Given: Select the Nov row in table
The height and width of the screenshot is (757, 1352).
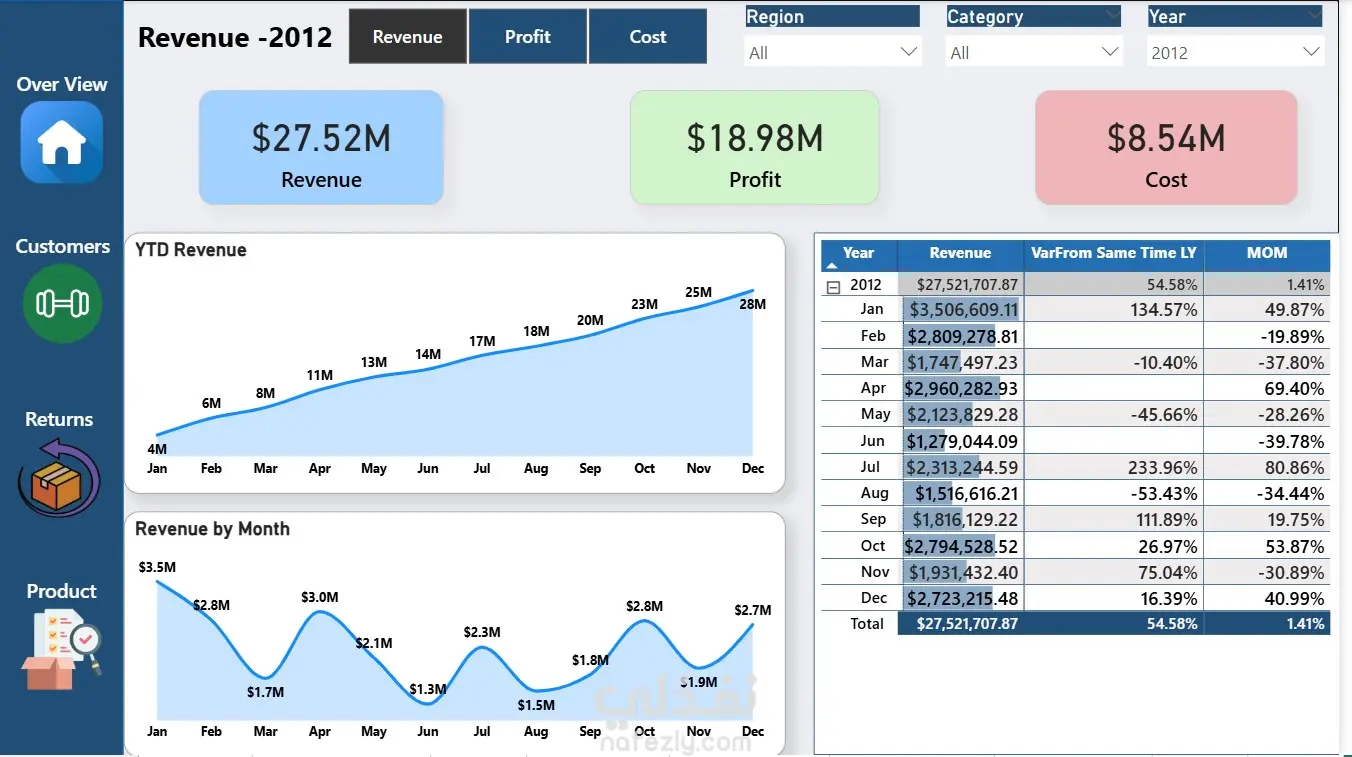Looking at the screenshot, I should (1076, 572).
